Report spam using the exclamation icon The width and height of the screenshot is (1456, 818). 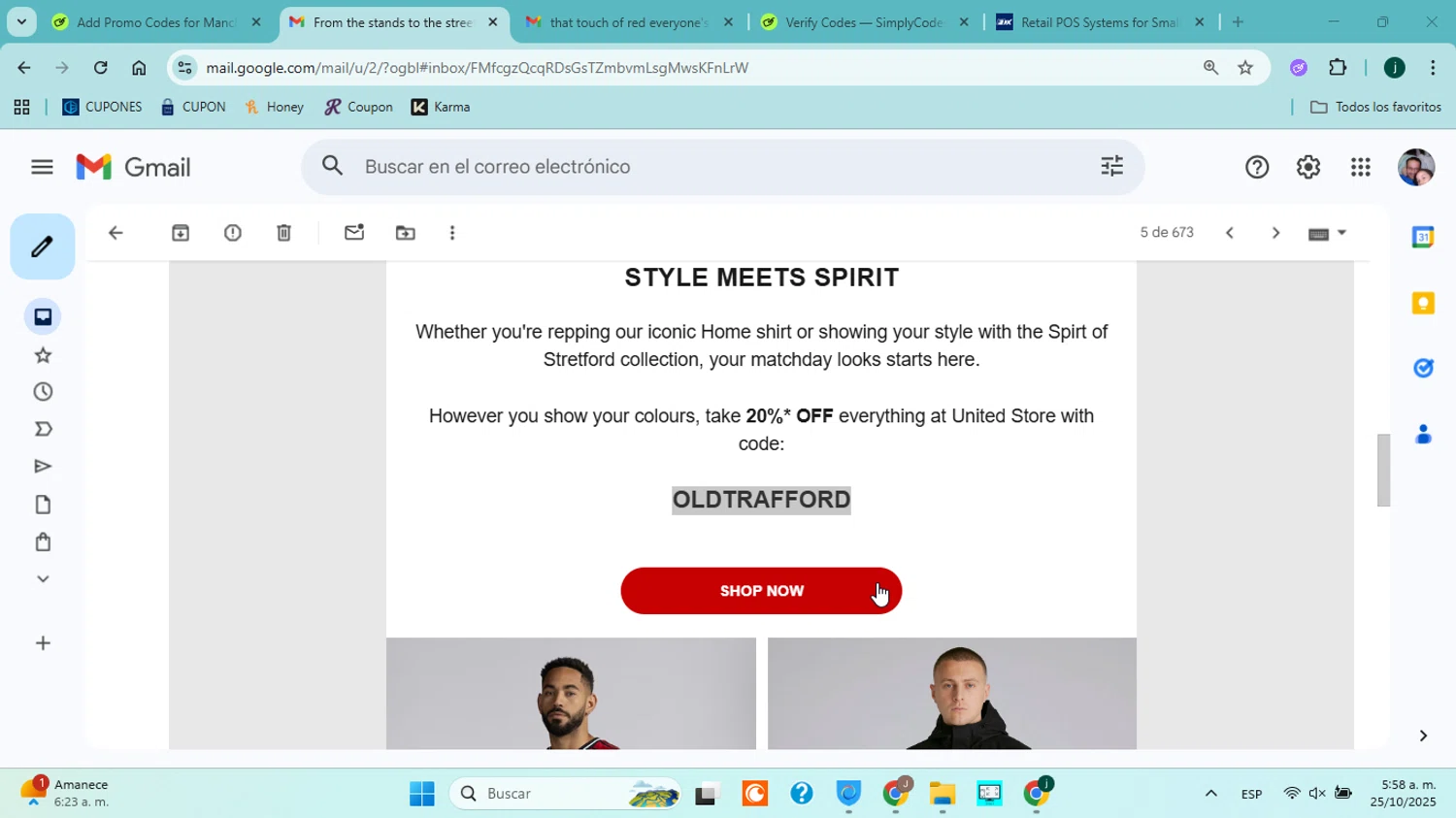233,233
